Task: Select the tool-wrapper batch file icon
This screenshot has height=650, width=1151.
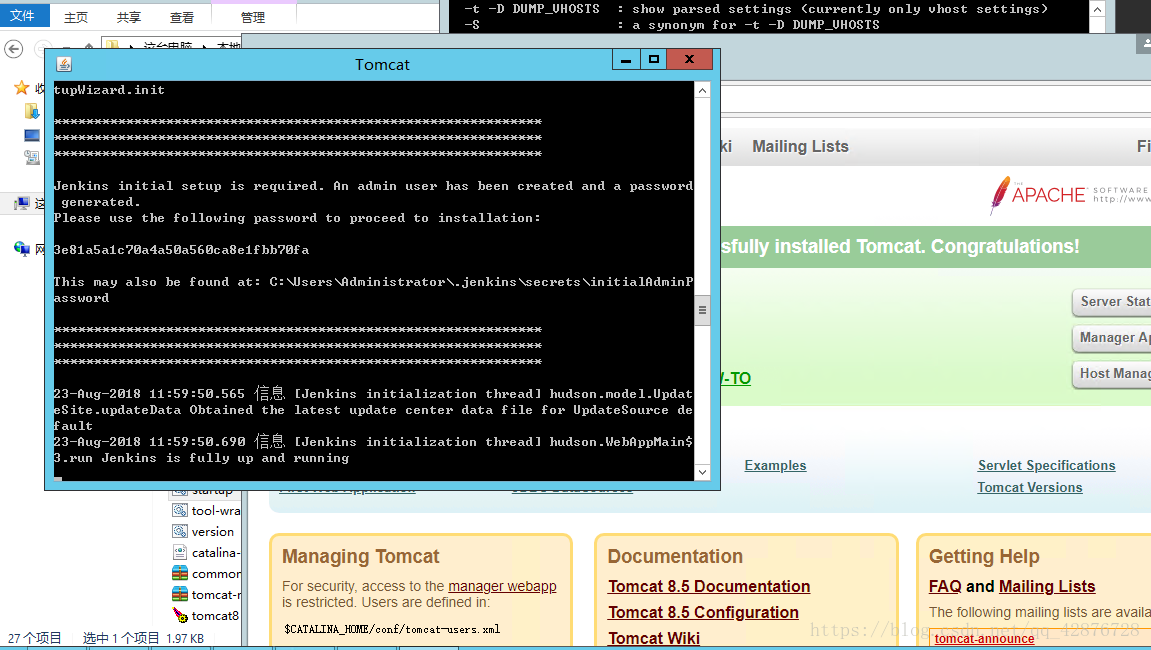Action: click(x=180, y=510)
